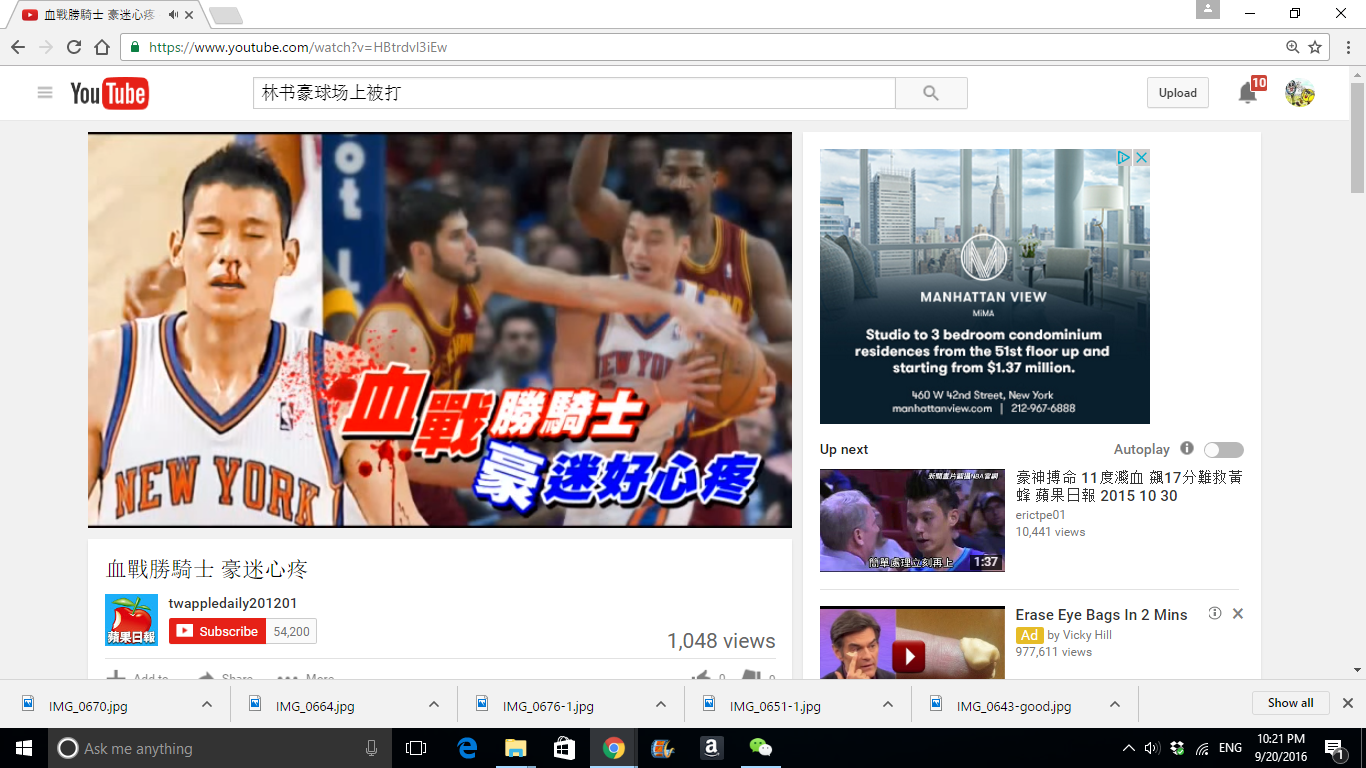Toggle the Autoplay switch
1366x768 pixels.
tap(1223, 450)
